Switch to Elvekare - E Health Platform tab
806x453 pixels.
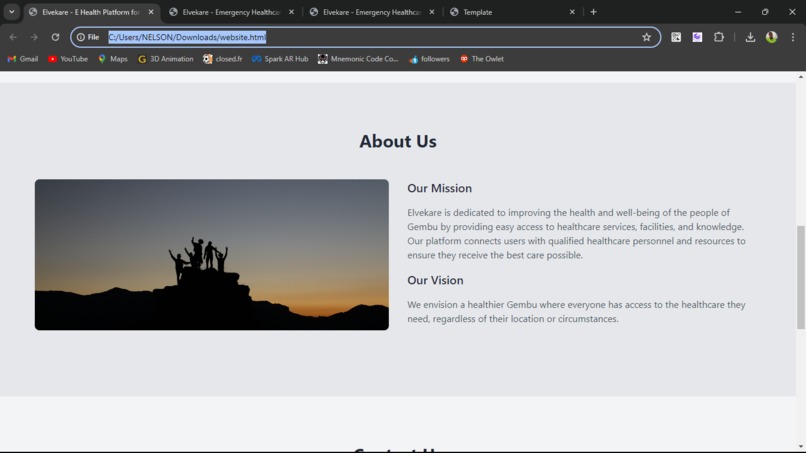click(x=91, y=12)
